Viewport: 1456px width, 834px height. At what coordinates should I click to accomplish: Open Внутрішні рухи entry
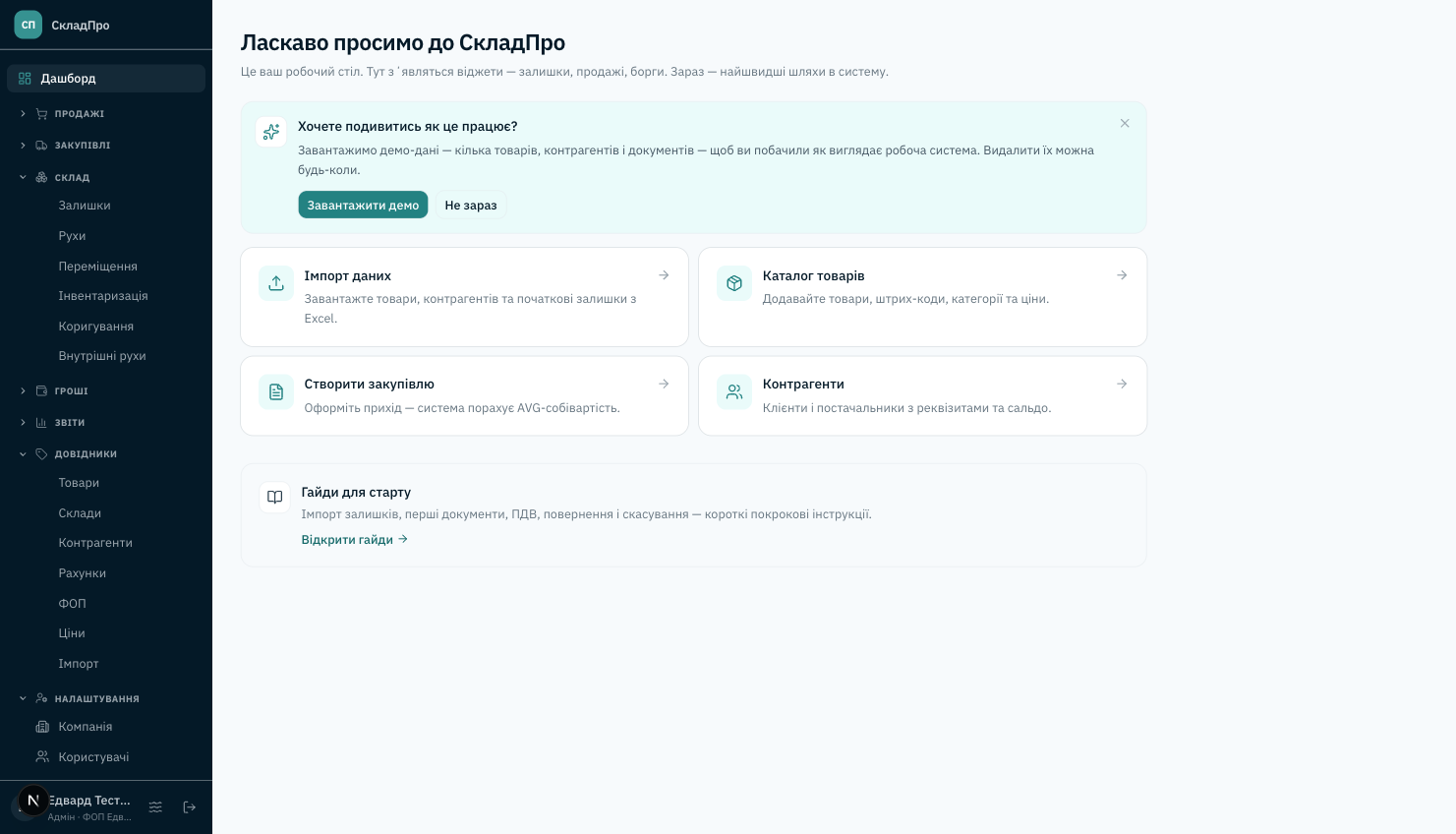[102, 356]
